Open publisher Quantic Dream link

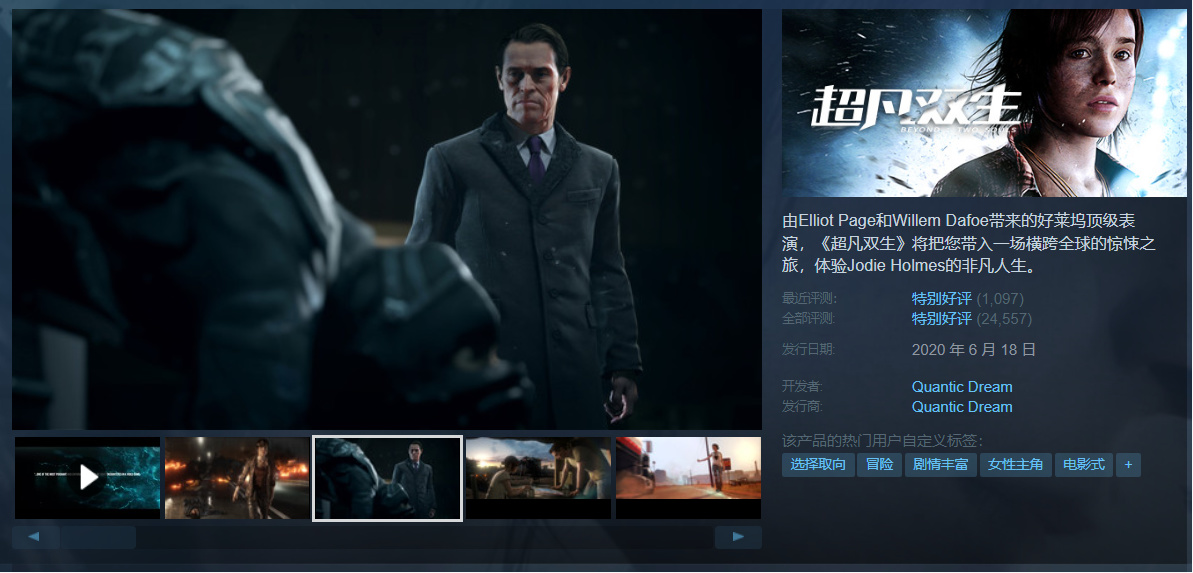click(962, 407)
